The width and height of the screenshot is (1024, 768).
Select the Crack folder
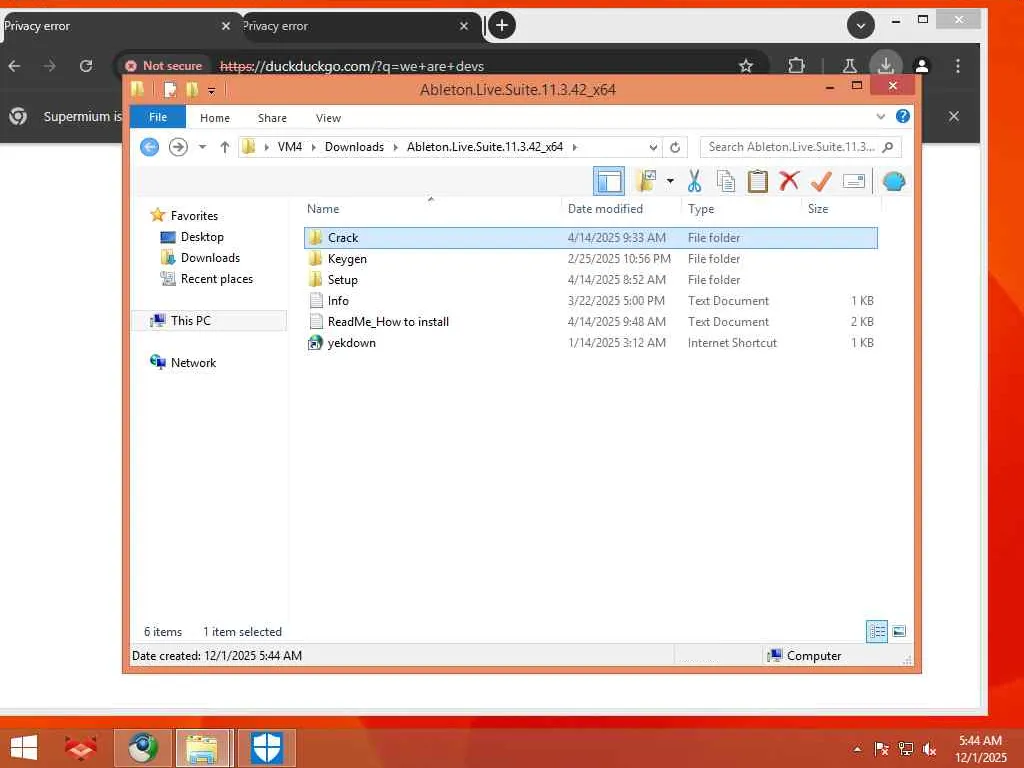click(590, 238)
